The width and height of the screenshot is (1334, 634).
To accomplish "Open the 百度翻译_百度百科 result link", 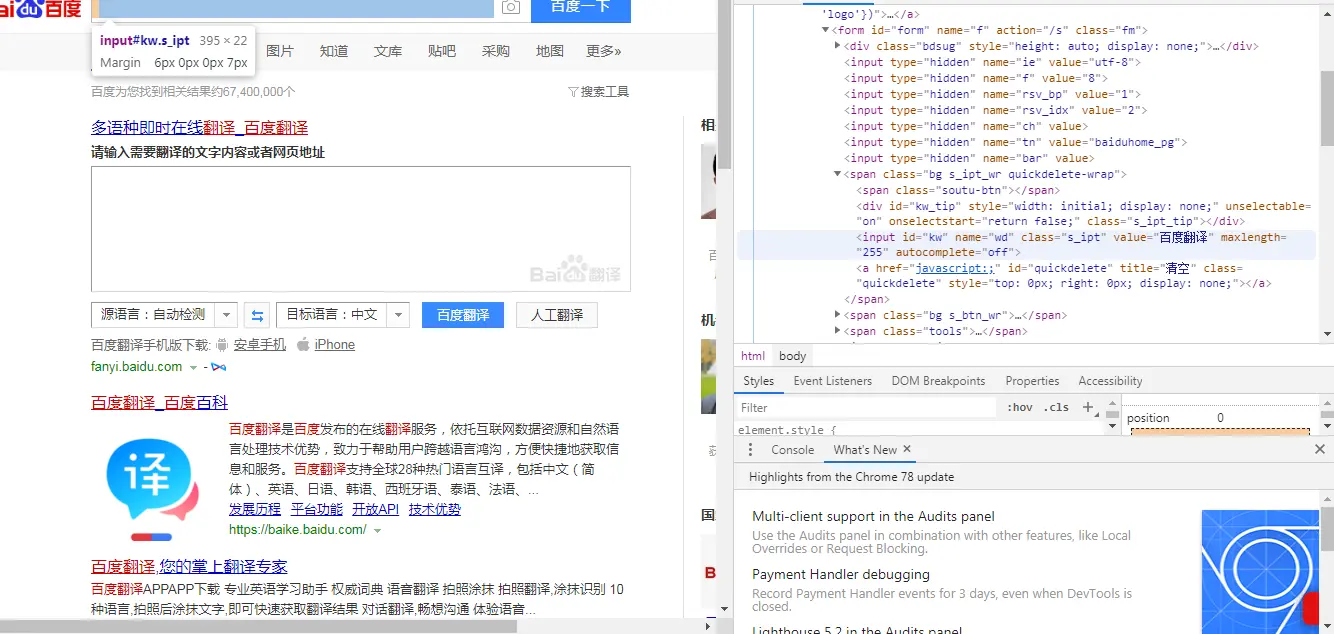I will coord(159,403).
